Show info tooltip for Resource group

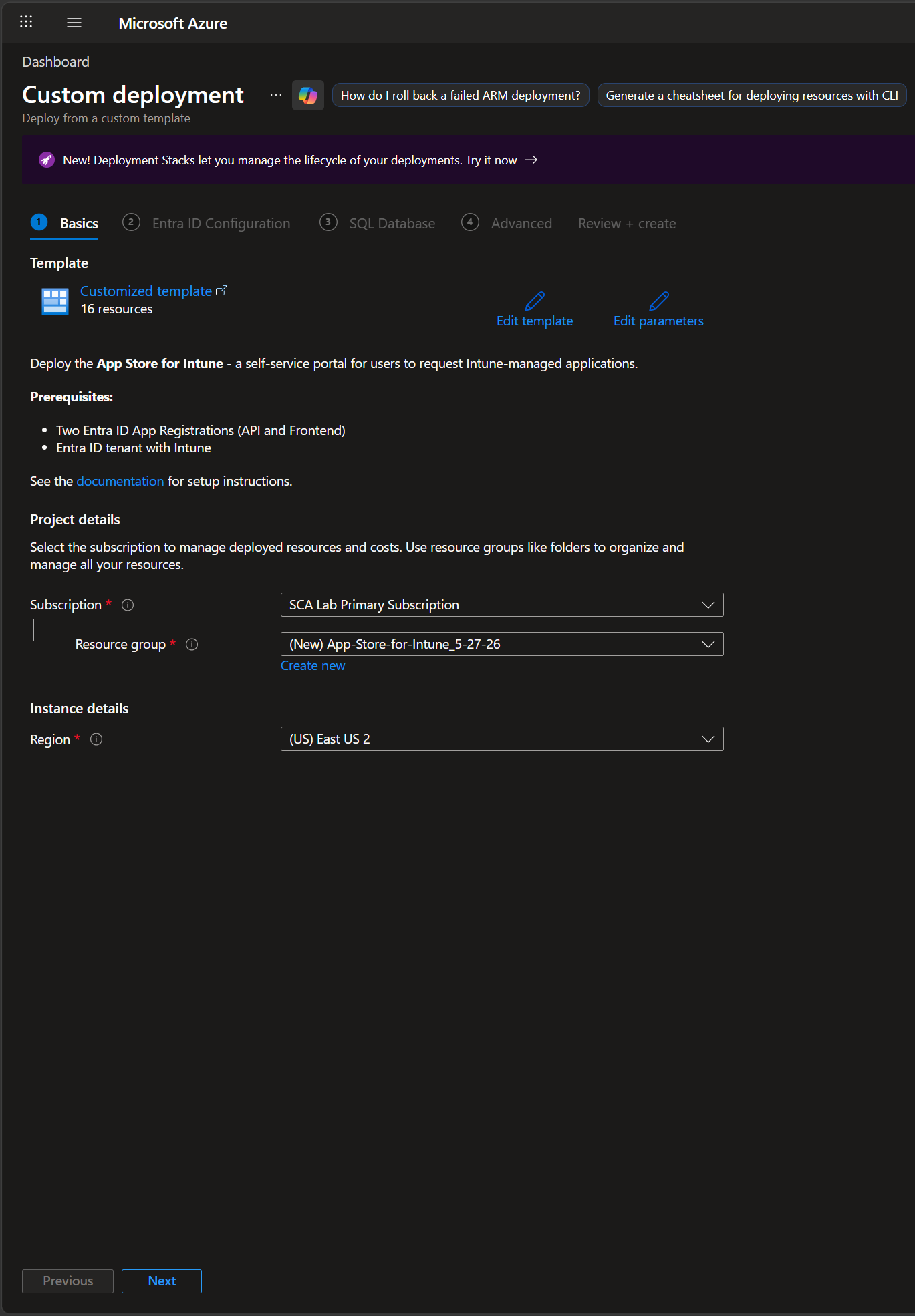pos(192,645)
